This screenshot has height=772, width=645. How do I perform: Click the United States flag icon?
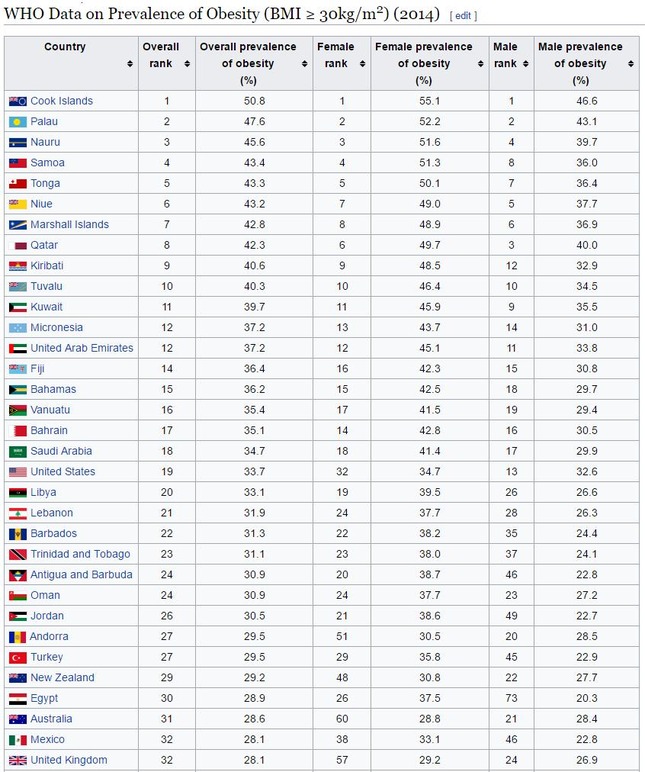click(x=18, y=472)
